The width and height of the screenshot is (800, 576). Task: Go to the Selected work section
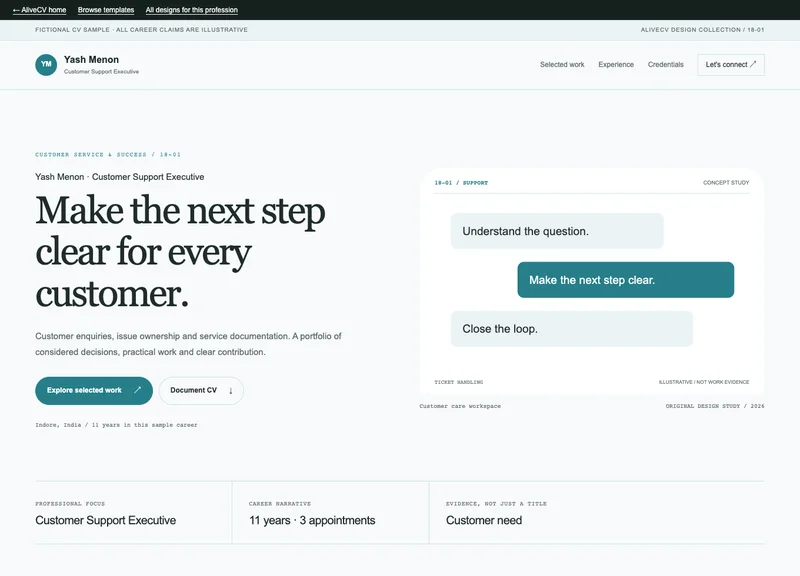[562, 65]
